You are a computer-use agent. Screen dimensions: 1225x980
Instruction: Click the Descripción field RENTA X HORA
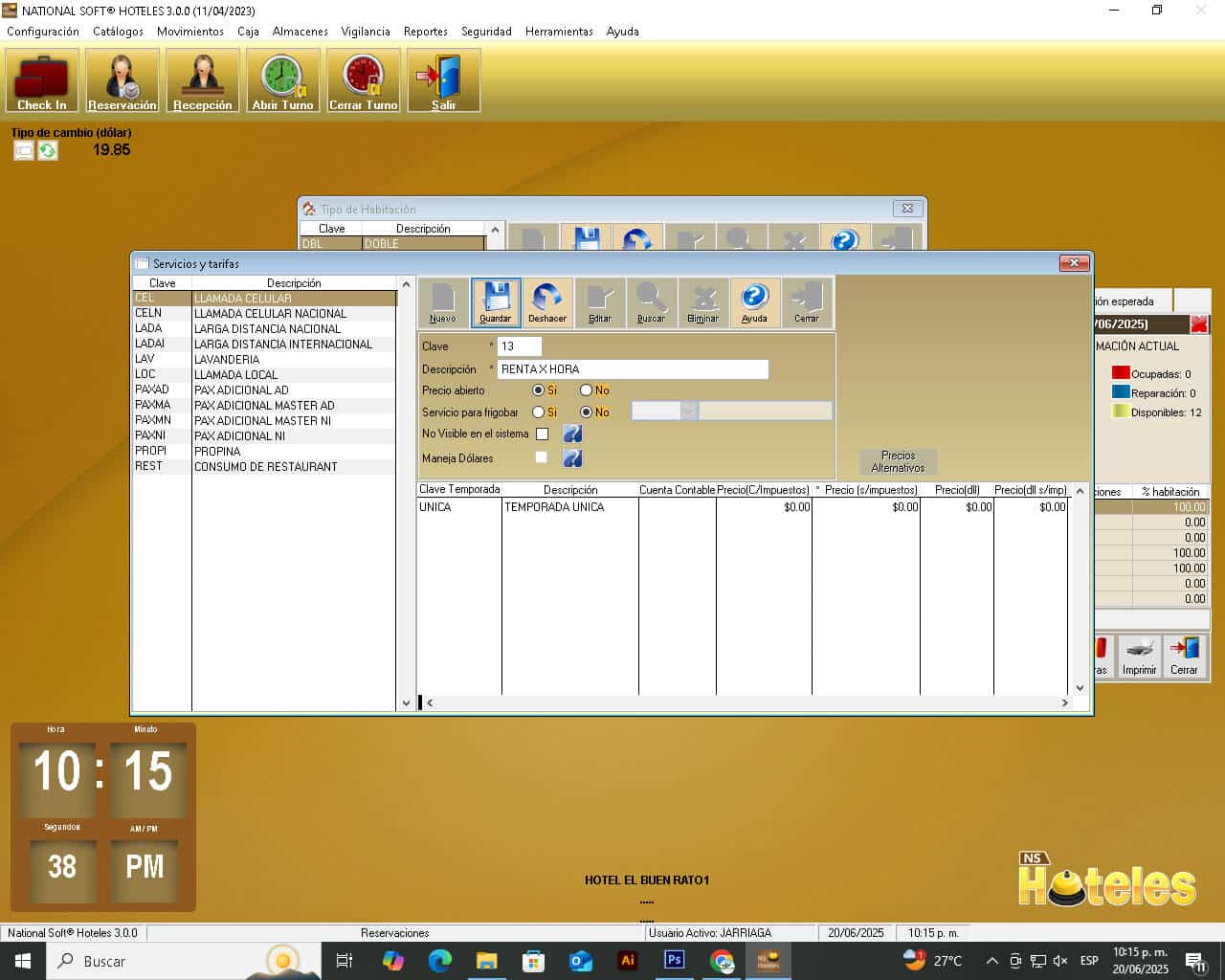click(x=633, y=369)
